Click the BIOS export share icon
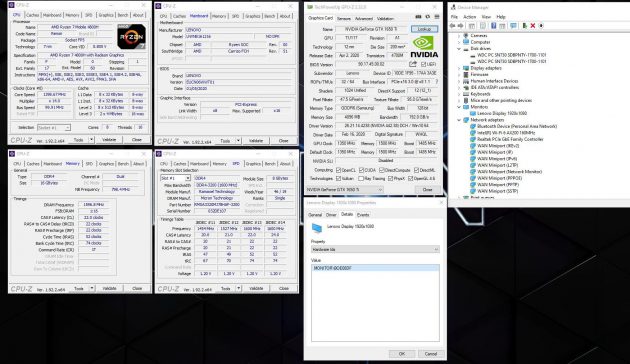Image resolution: width=630 pixels, height=364 pixels. (413, 64)
